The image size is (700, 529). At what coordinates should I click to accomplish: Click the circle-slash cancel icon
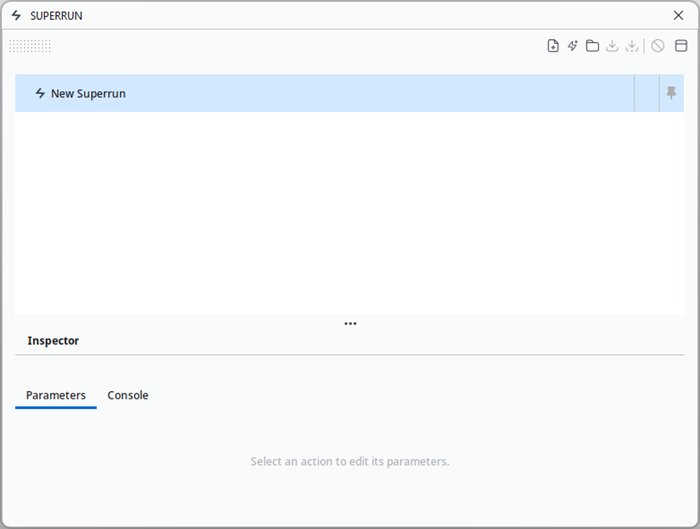[658, 46]
